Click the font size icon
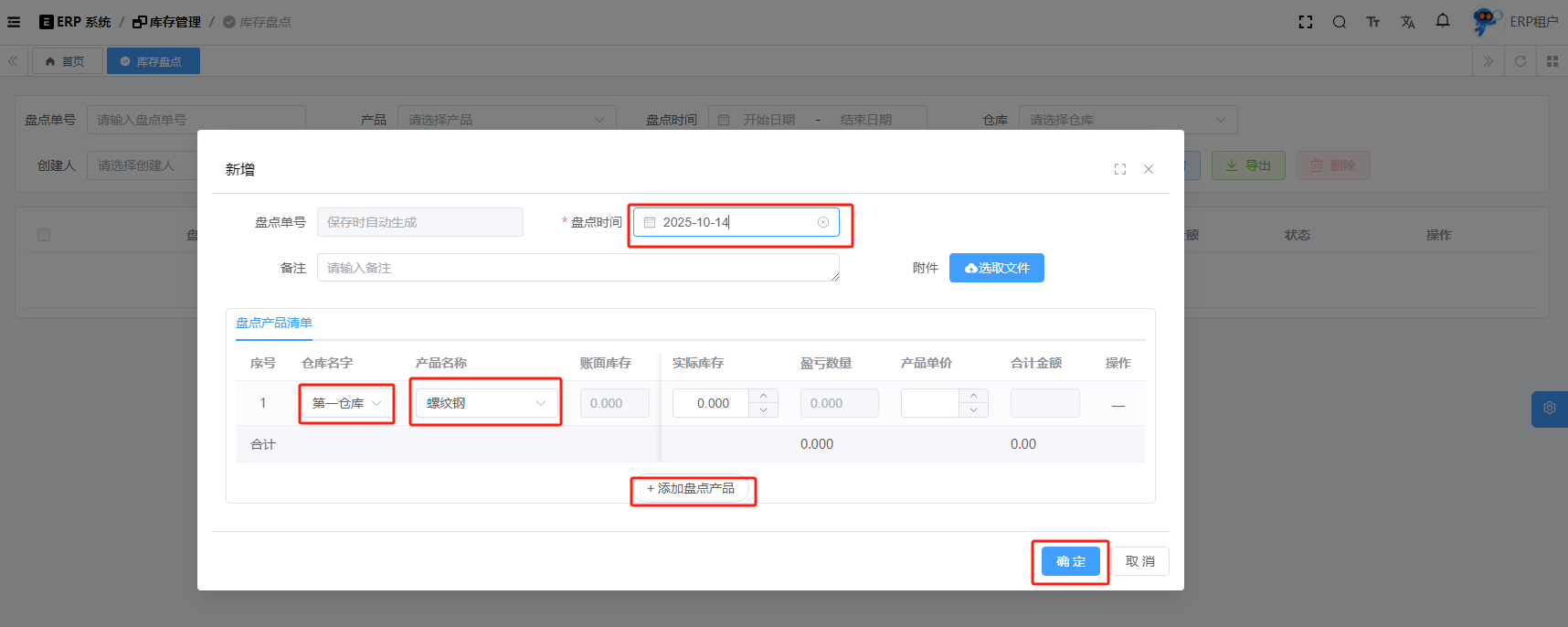The height and width of the screenshot is (627, 1568). [1372, 22]
